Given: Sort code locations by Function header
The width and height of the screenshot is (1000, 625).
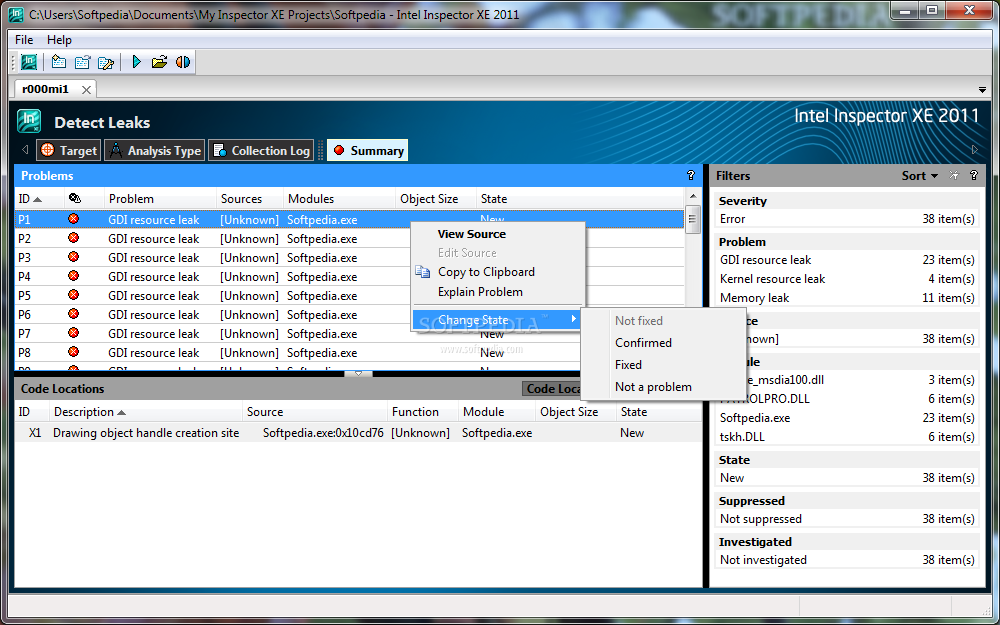Looking at the screenshot, I should point(423,412).
